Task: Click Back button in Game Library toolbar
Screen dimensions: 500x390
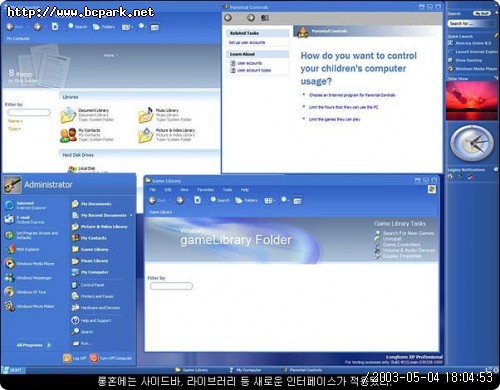Action: 157,200
